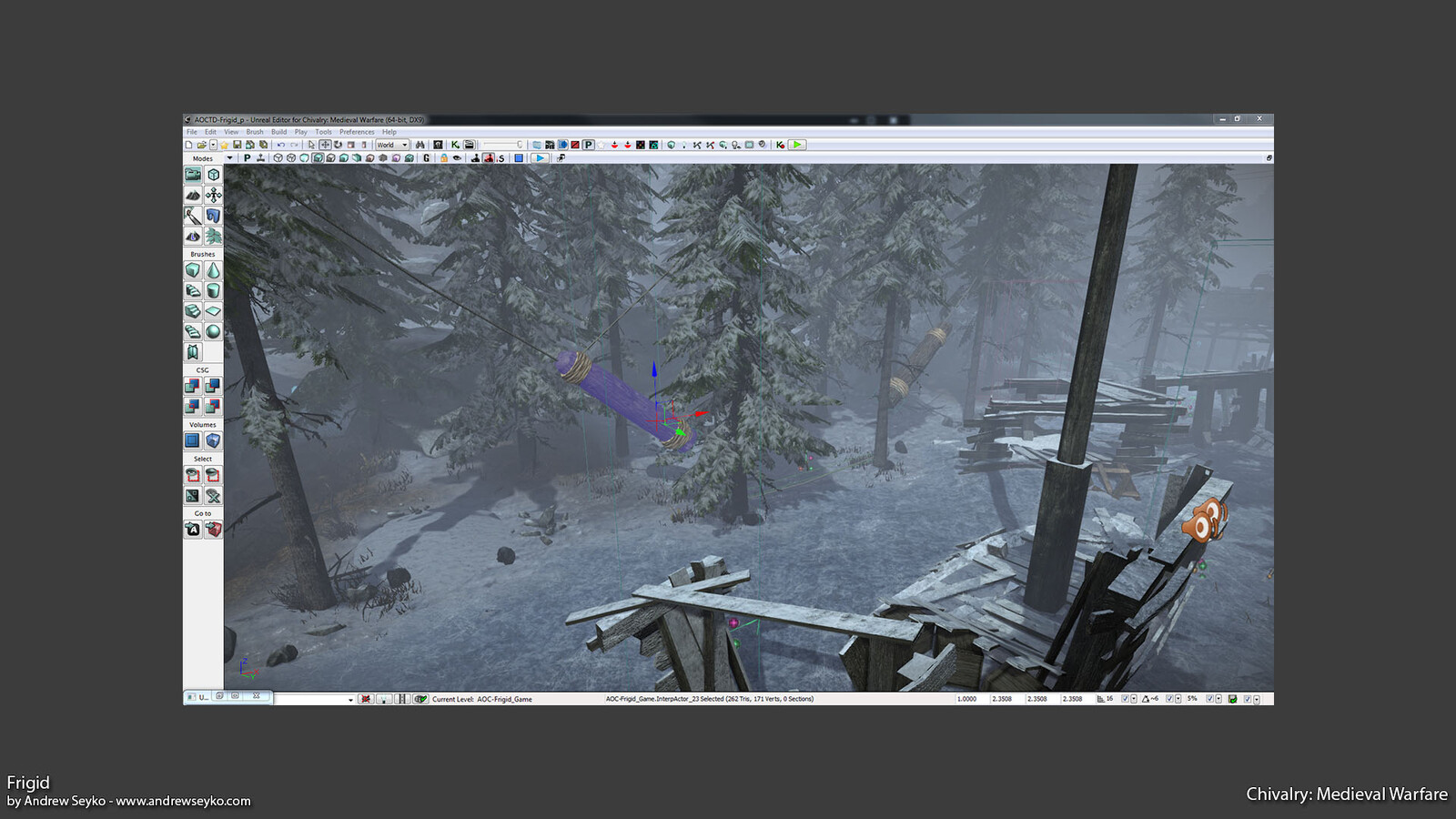Click first Select section icon

(193, 475)
